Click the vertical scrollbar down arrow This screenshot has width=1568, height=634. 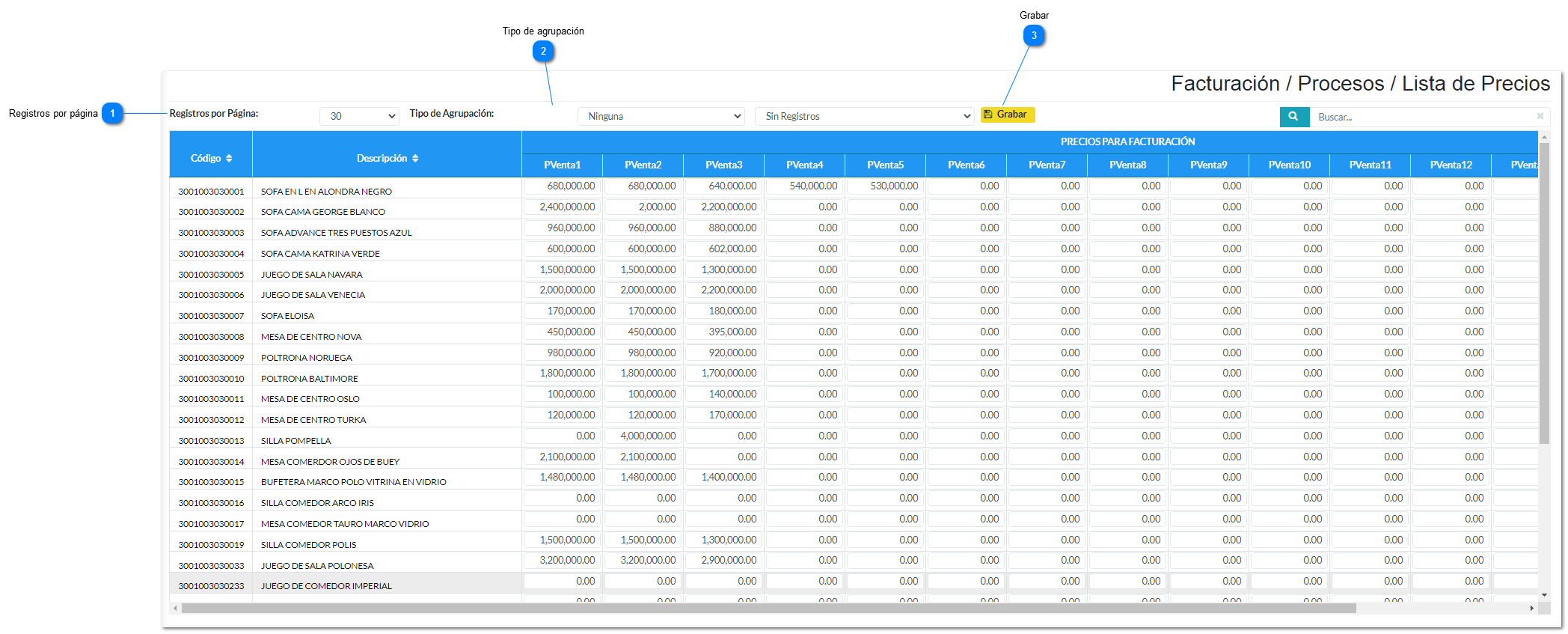pos(1544,596)
